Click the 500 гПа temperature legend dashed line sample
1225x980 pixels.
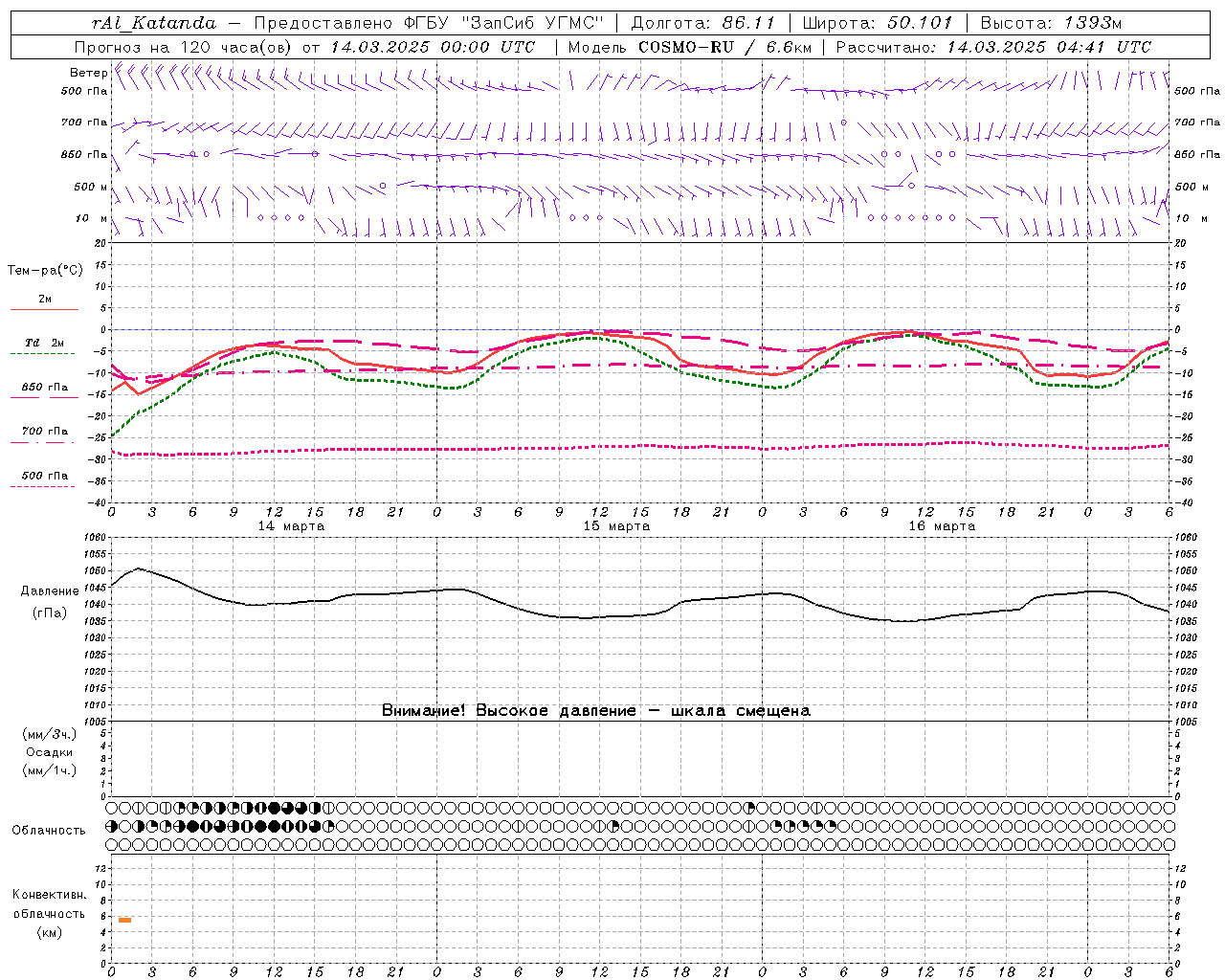(44, 486)
